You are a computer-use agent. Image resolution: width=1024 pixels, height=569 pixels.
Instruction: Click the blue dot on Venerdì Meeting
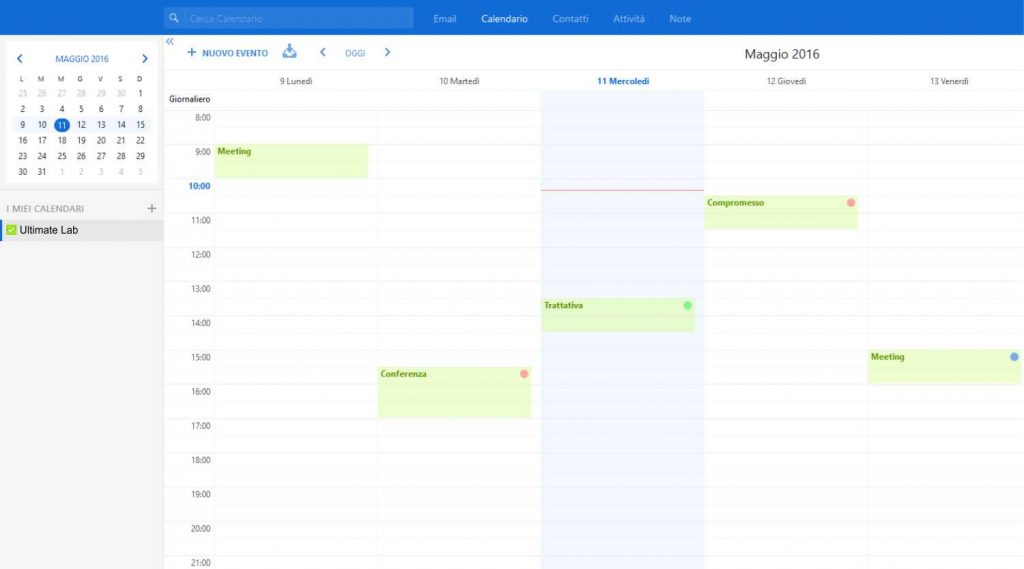[x=1014, y=357]
